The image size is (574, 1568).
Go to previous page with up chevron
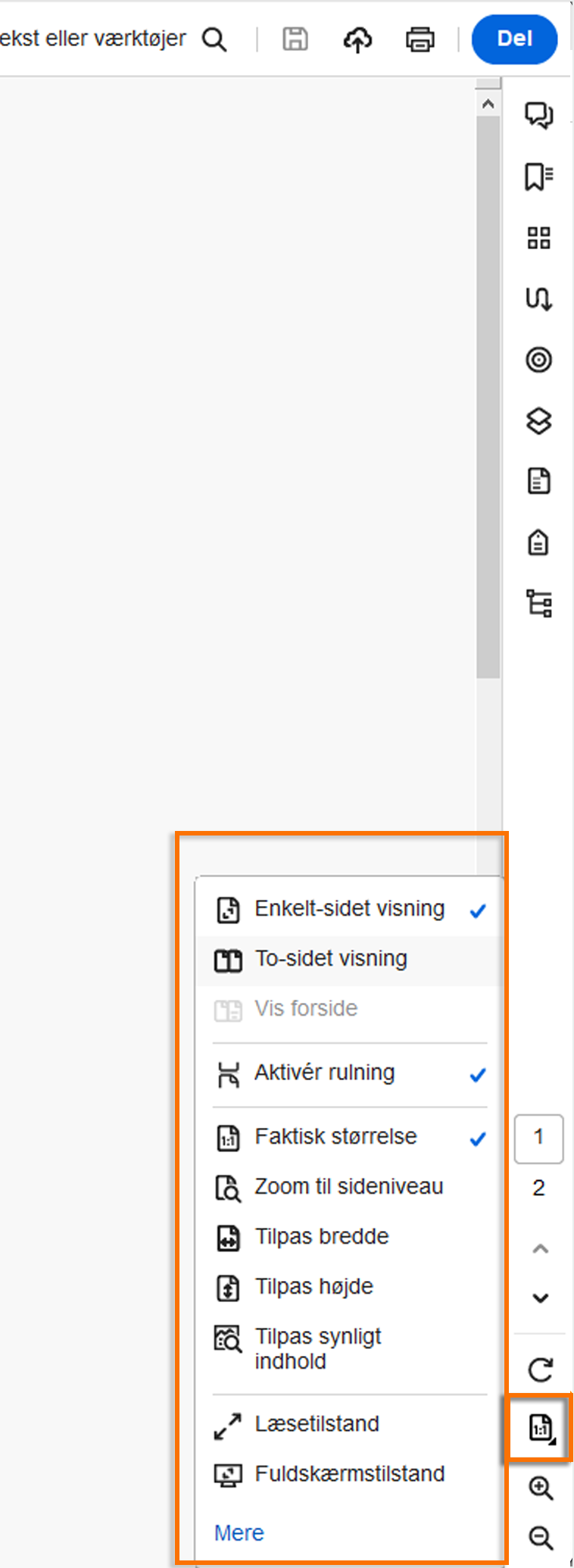coord(540,1249)
